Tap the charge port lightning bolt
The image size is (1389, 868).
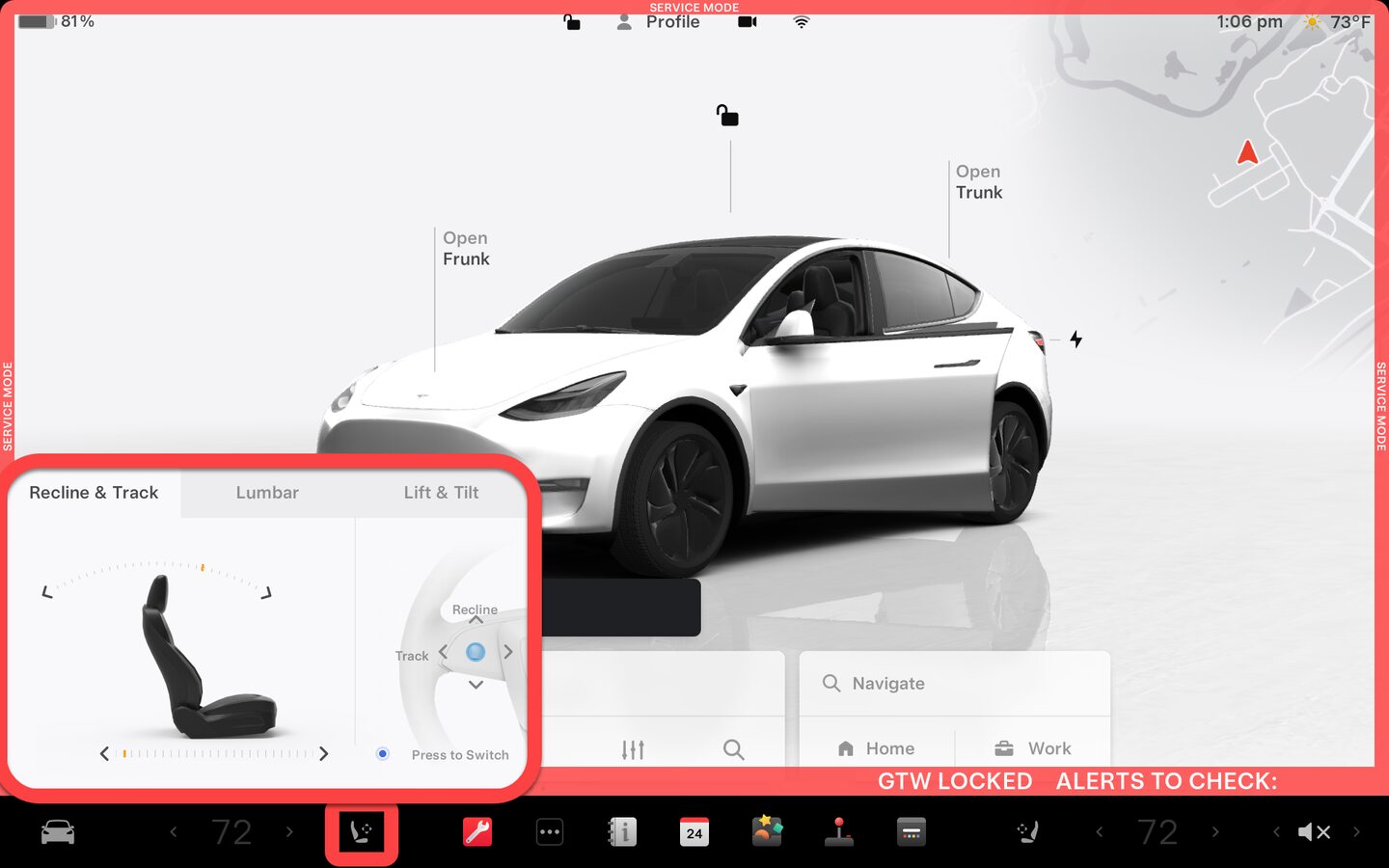pos(1076,339)
